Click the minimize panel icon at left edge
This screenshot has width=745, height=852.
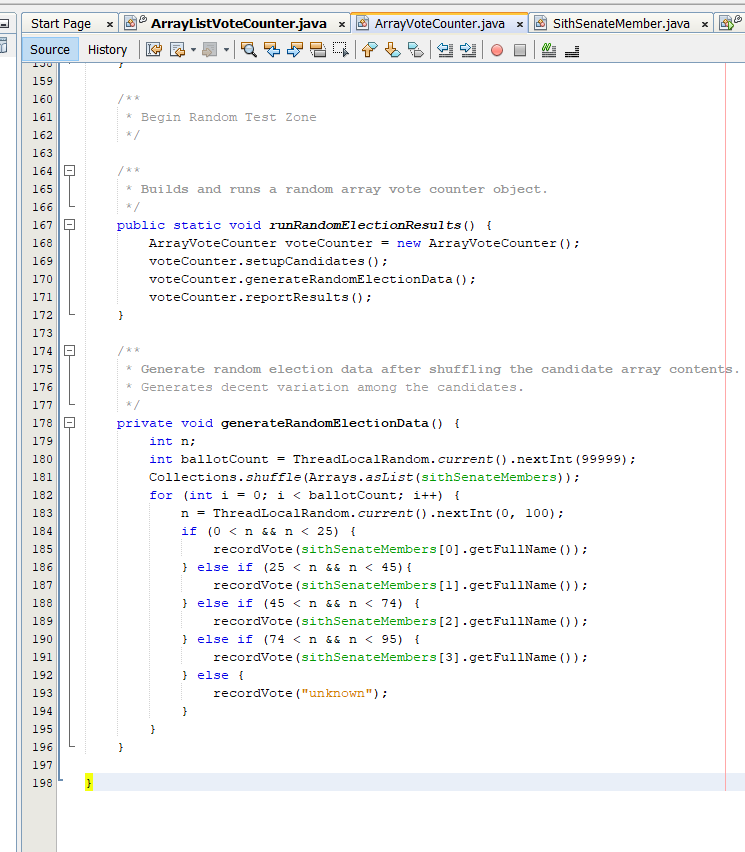pos(4,24)
